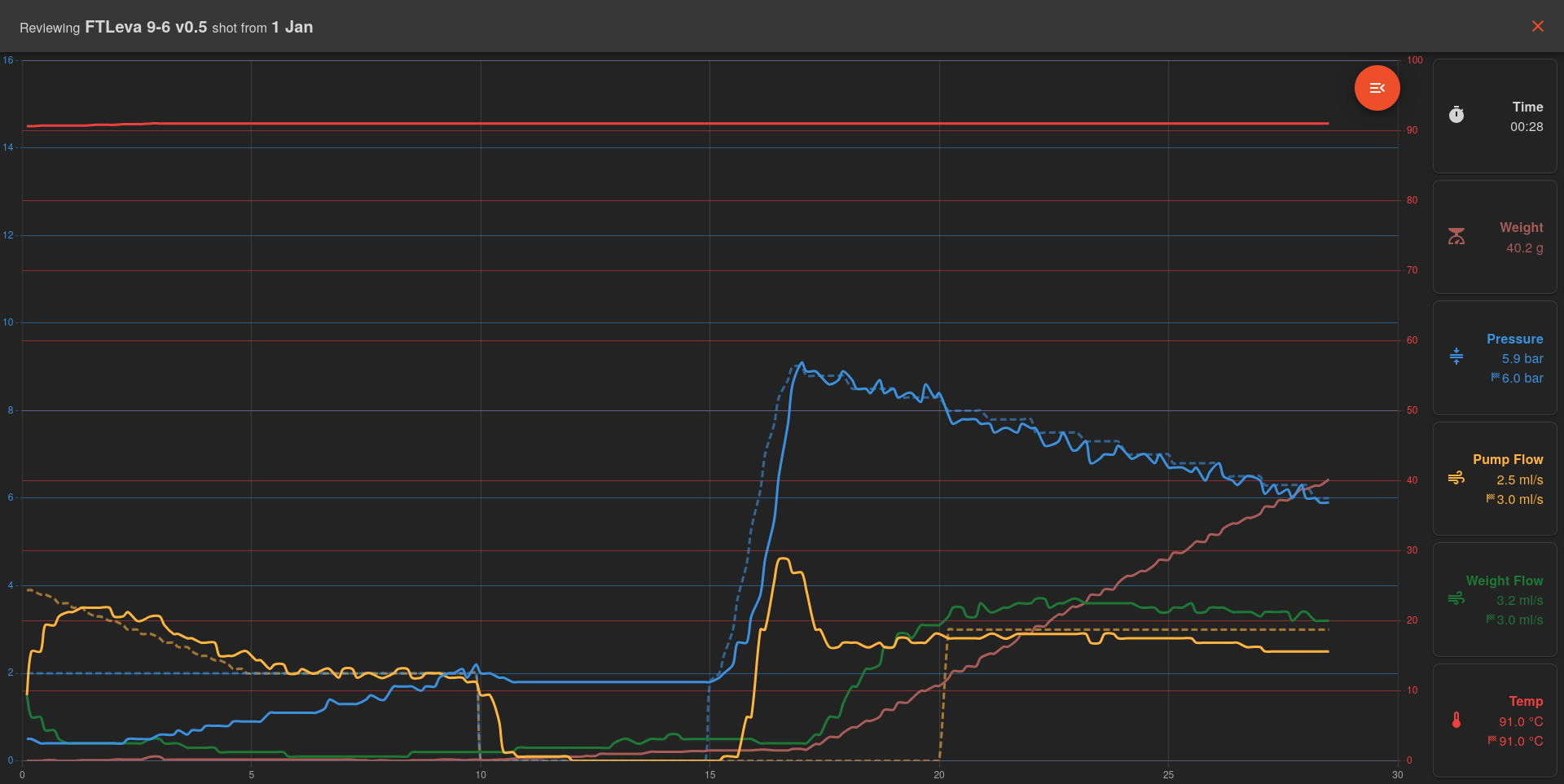Click the red temperature line on chart
The width and height of the screenshot is (1564, 784).
(652, 124)
